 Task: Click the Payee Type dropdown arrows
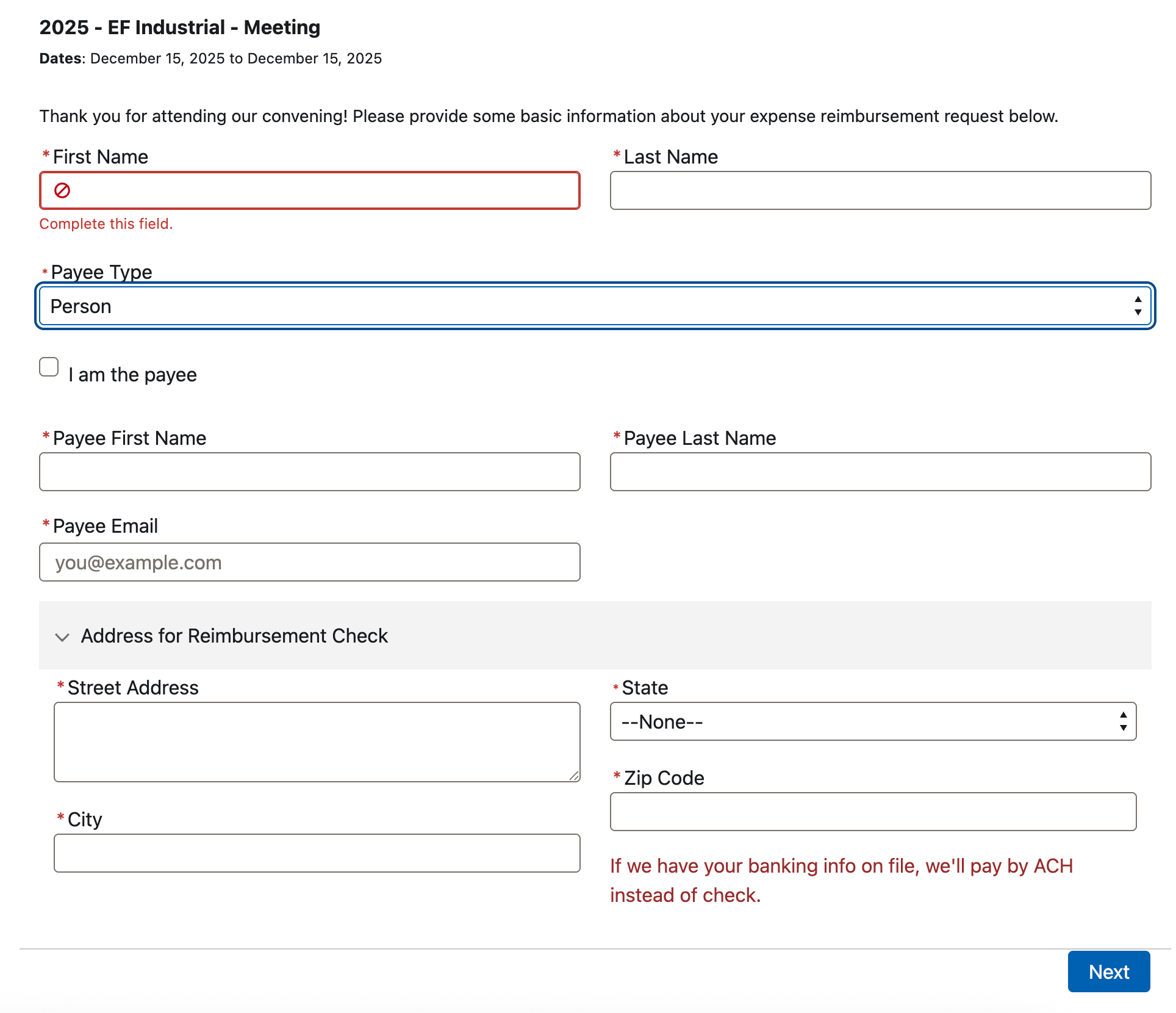[x=1138, y=306]
